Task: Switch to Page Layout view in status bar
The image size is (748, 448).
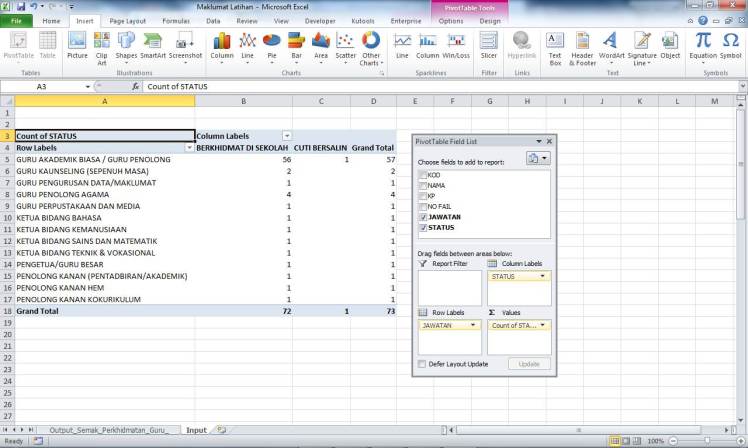Action: tap(626, 441)
